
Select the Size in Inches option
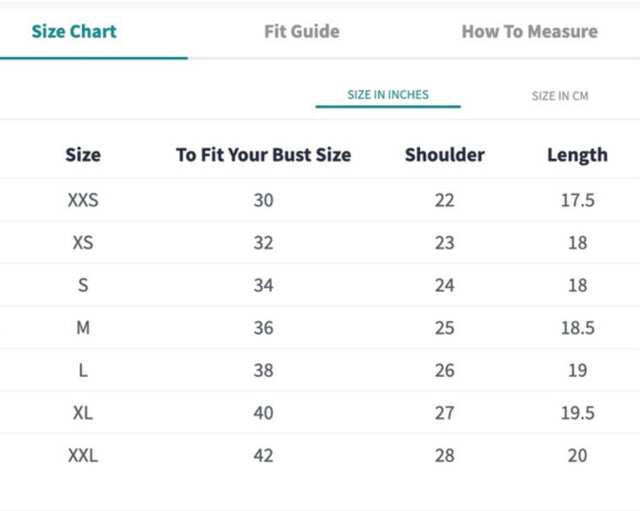coord(388,95)
